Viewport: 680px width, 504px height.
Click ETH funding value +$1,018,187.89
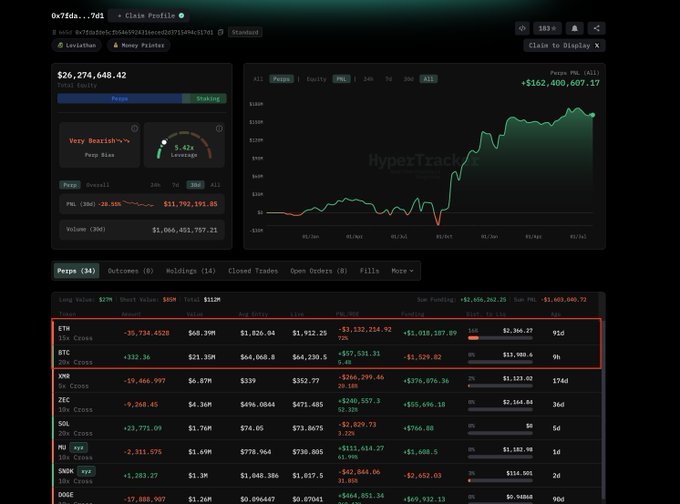click(x=430, y=333)
